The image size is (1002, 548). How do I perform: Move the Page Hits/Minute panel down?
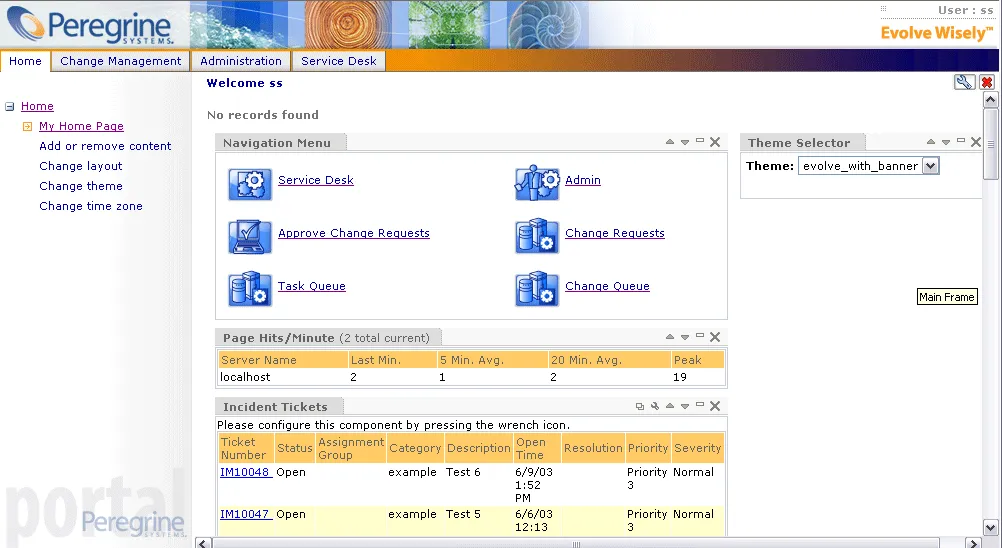(x=684, y=337)
